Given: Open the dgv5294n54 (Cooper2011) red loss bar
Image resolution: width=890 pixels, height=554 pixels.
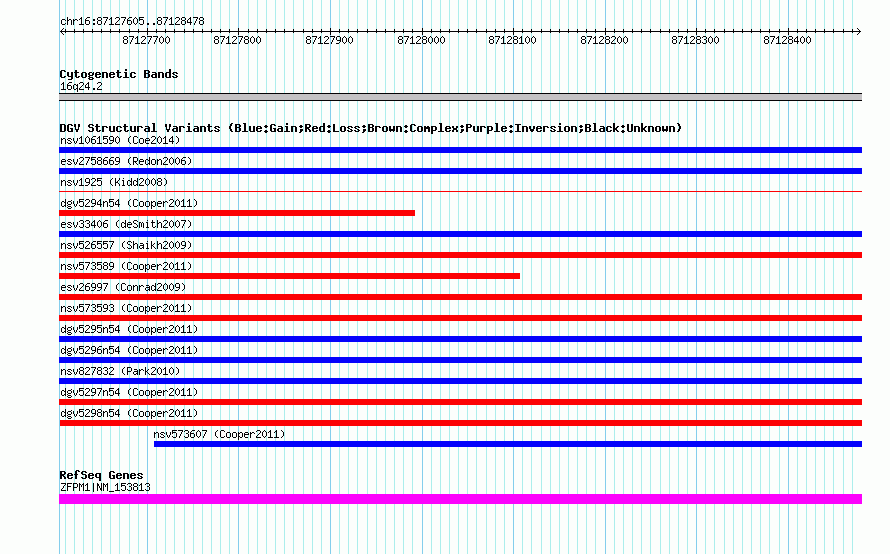Looking at the screenshot, I should (x=237, y=213).
